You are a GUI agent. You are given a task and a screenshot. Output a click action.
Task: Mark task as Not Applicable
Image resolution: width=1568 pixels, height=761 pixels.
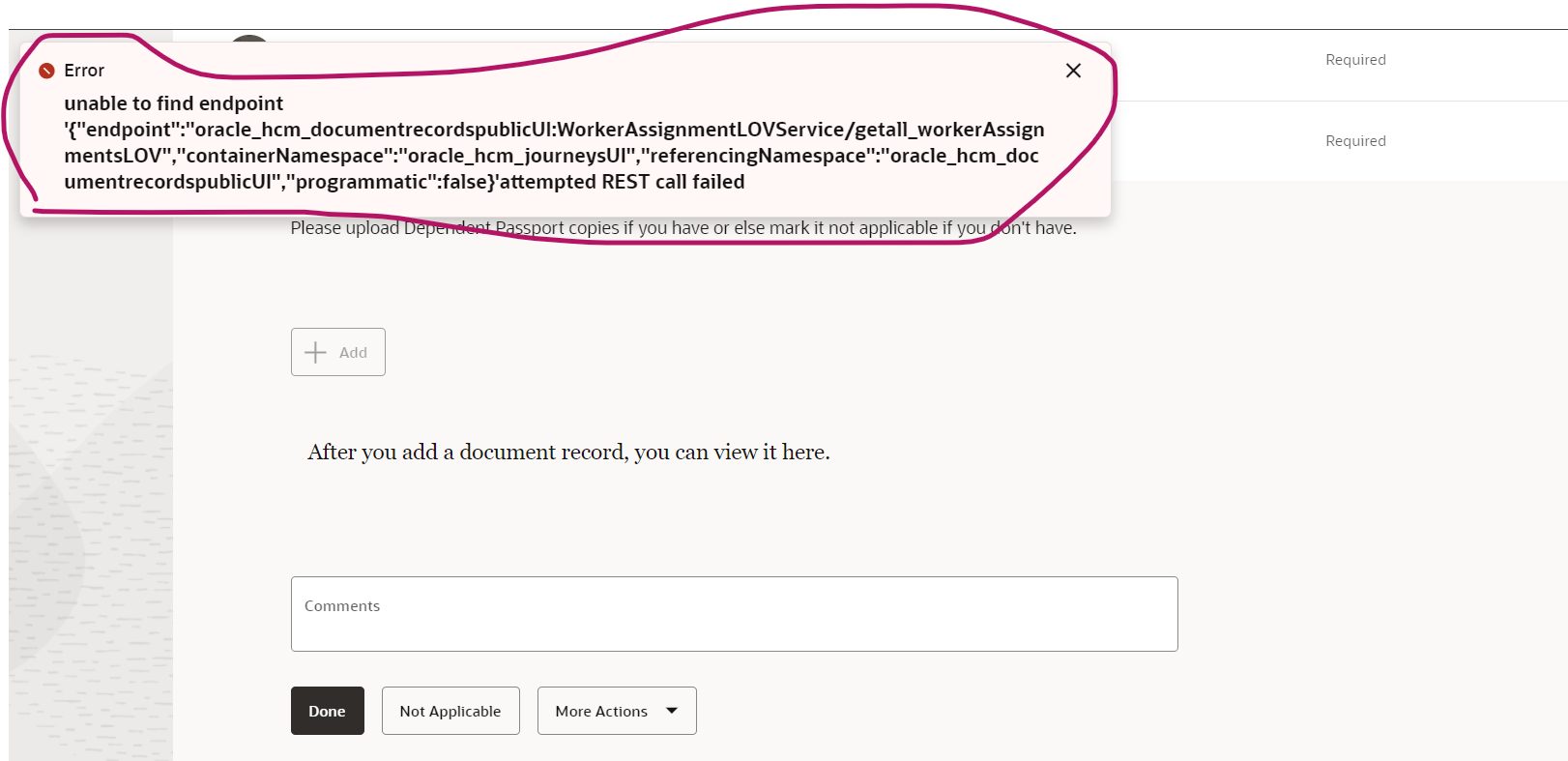pyautogui.click(x=450, y=711)
